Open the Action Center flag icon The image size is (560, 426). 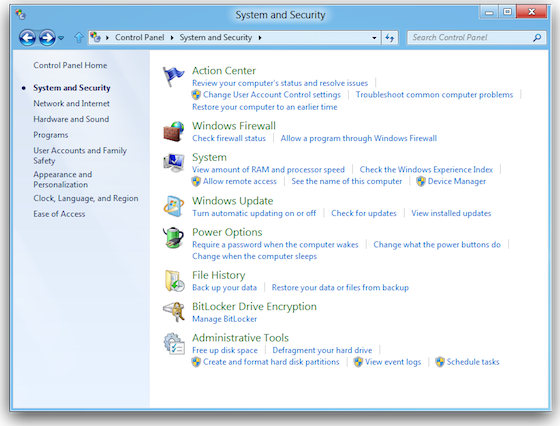pos(174,76)
